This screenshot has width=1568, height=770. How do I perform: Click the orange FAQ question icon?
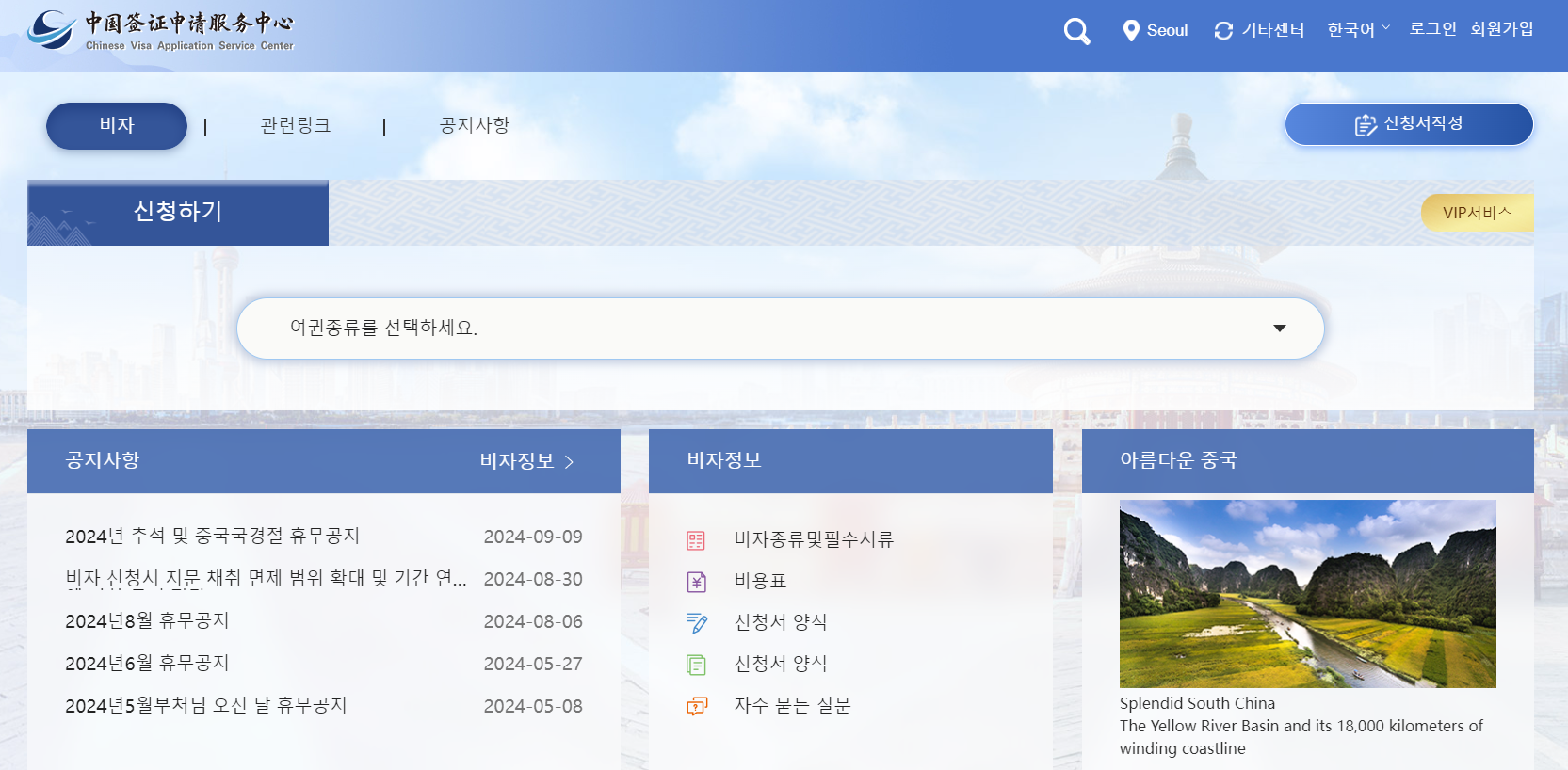click(696, 706)
